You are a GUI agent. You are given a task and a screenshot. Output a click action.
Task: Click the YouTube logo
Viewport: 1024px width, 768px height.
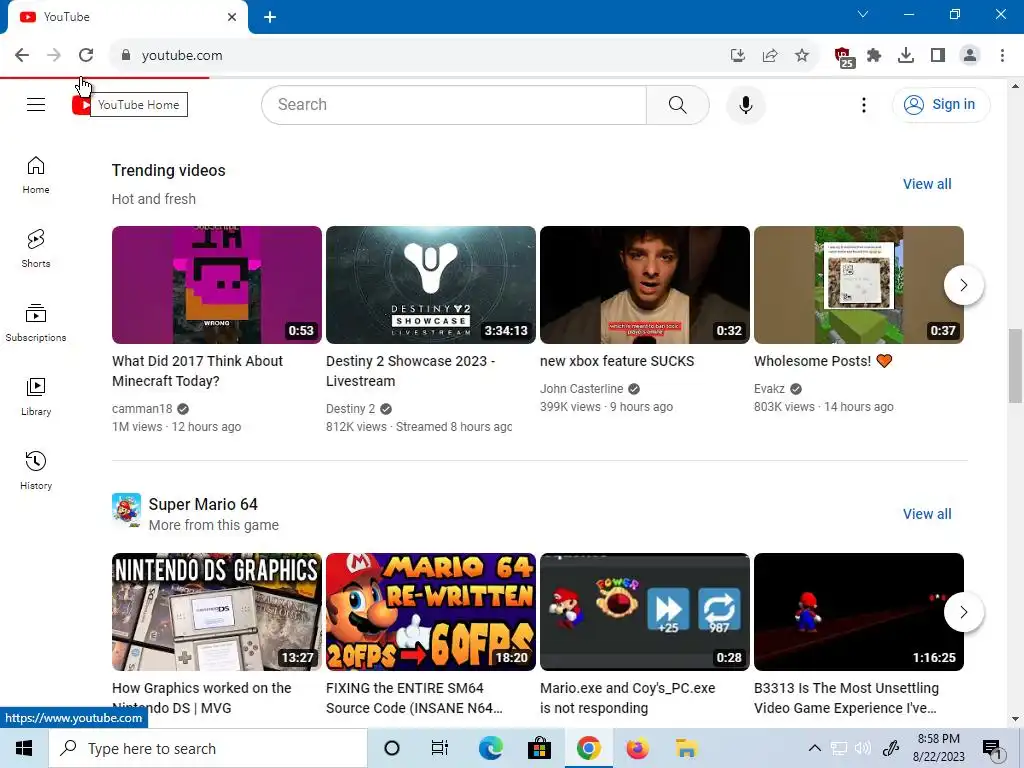82,104
